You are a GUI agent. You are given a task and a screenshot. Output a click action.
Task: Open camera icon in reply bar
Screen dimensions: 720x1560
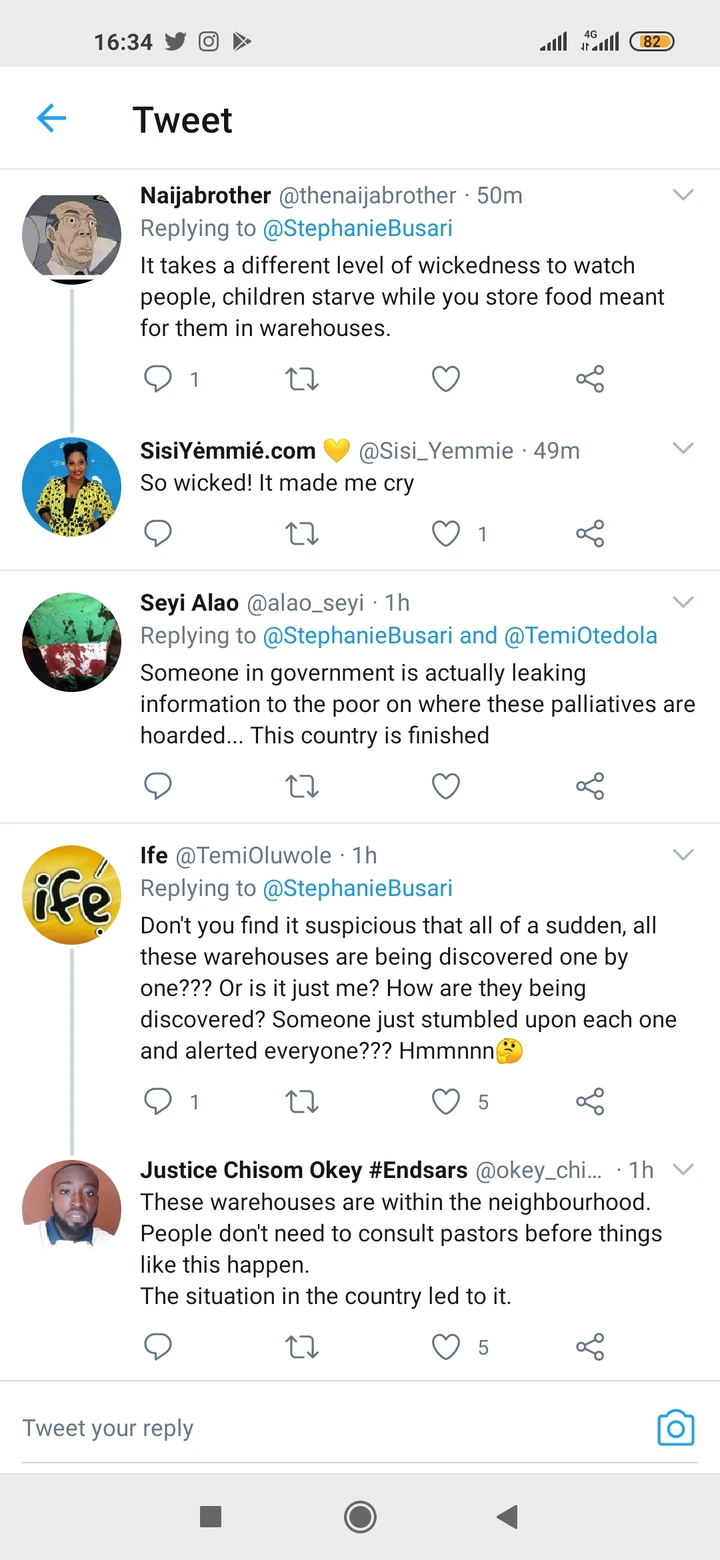click(x=675, y=1428)
